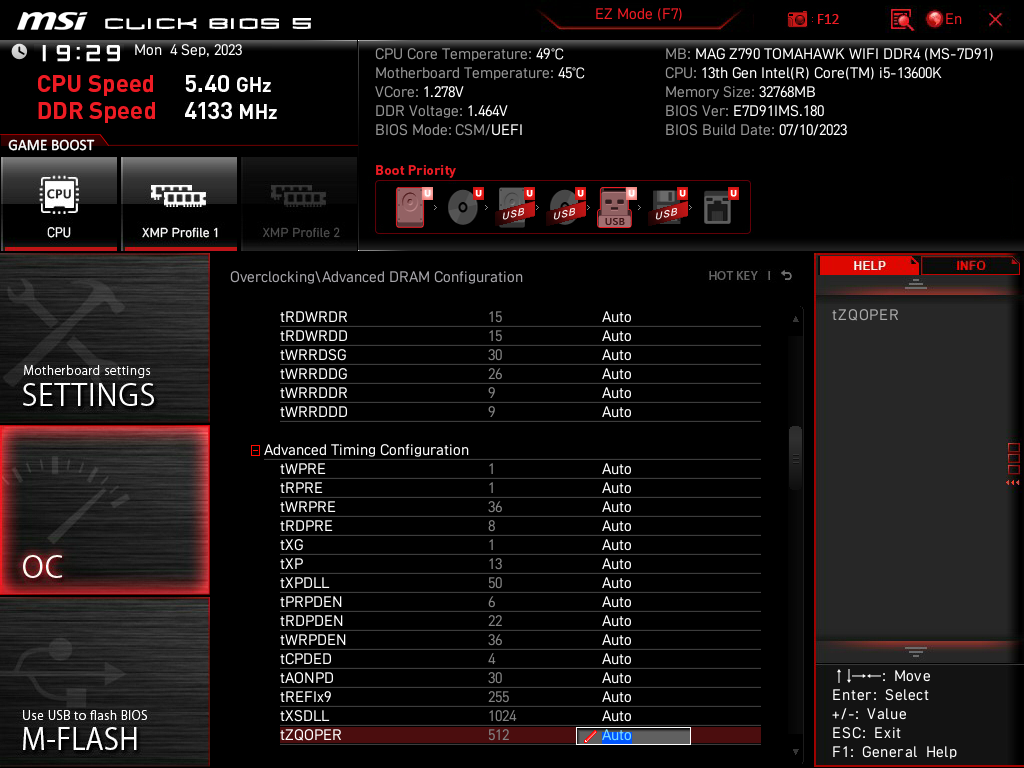
Task: Collapse Advanced Timing Configuration section
Action: click(x=255, y=451)
